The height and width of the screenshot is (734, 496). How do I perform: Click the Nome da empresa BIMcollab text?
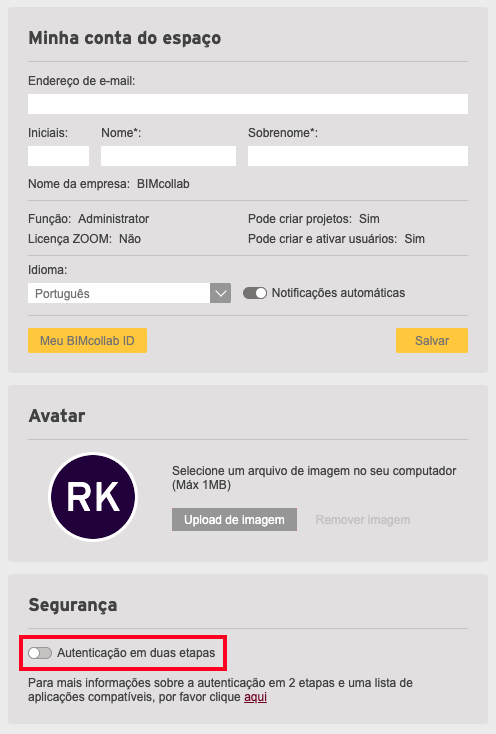(x=109, y=184)
